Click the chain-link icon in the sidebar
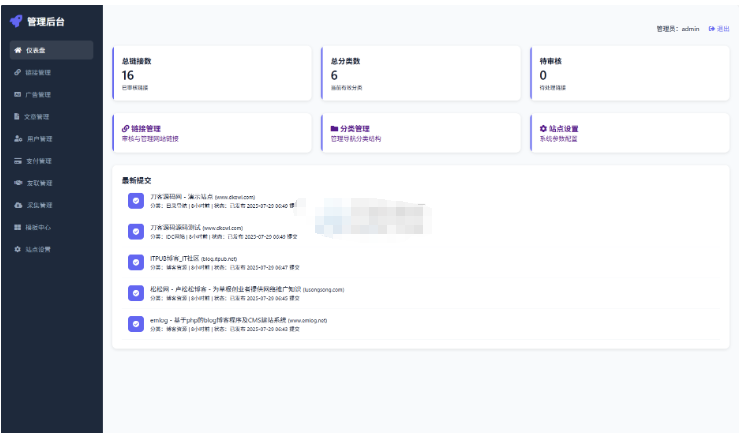 click(17, 72)
